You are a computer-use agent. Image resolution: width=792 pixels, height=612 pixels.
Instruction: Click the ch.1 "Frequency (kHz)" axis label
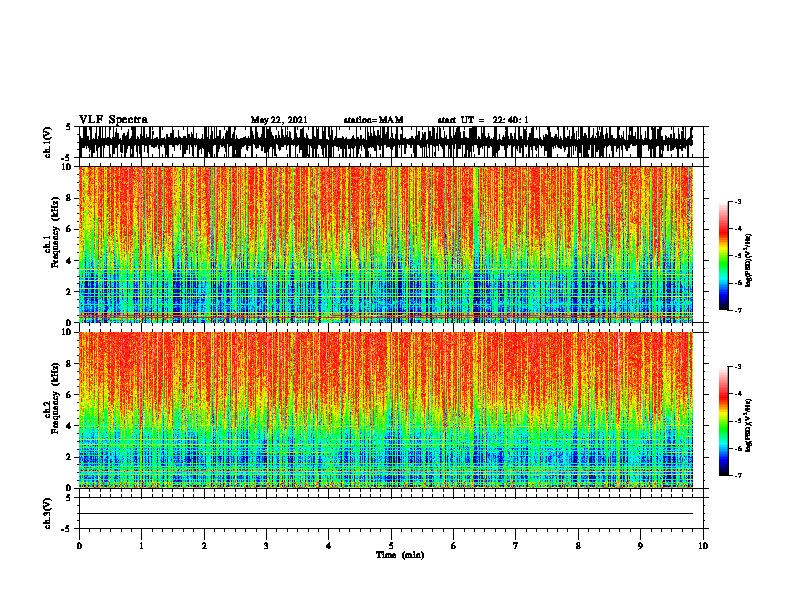pyautogui.click(x=55, y=232)
